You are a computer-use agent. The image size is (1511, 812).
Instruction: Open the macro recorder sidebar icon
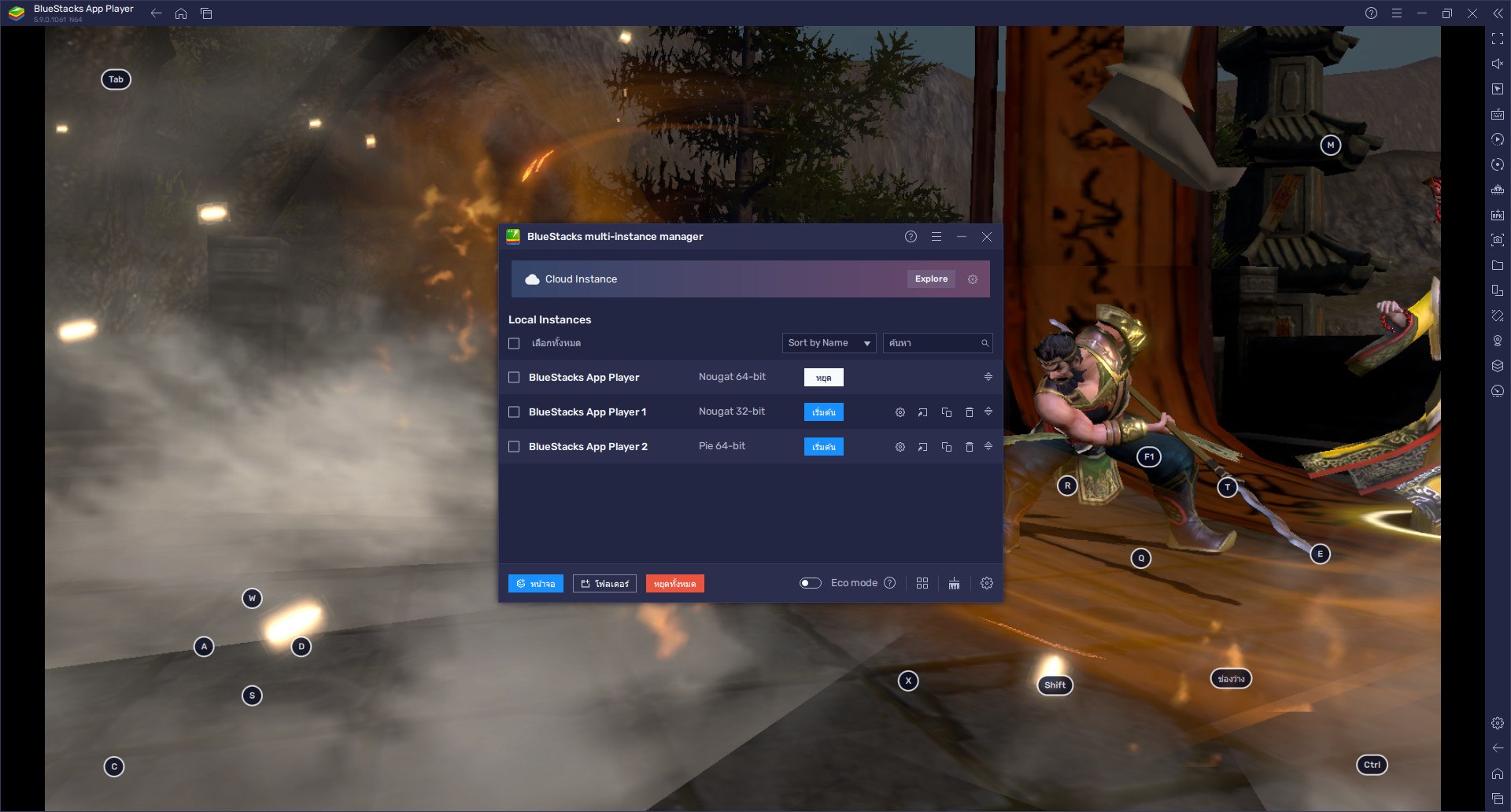(1497, 139)
